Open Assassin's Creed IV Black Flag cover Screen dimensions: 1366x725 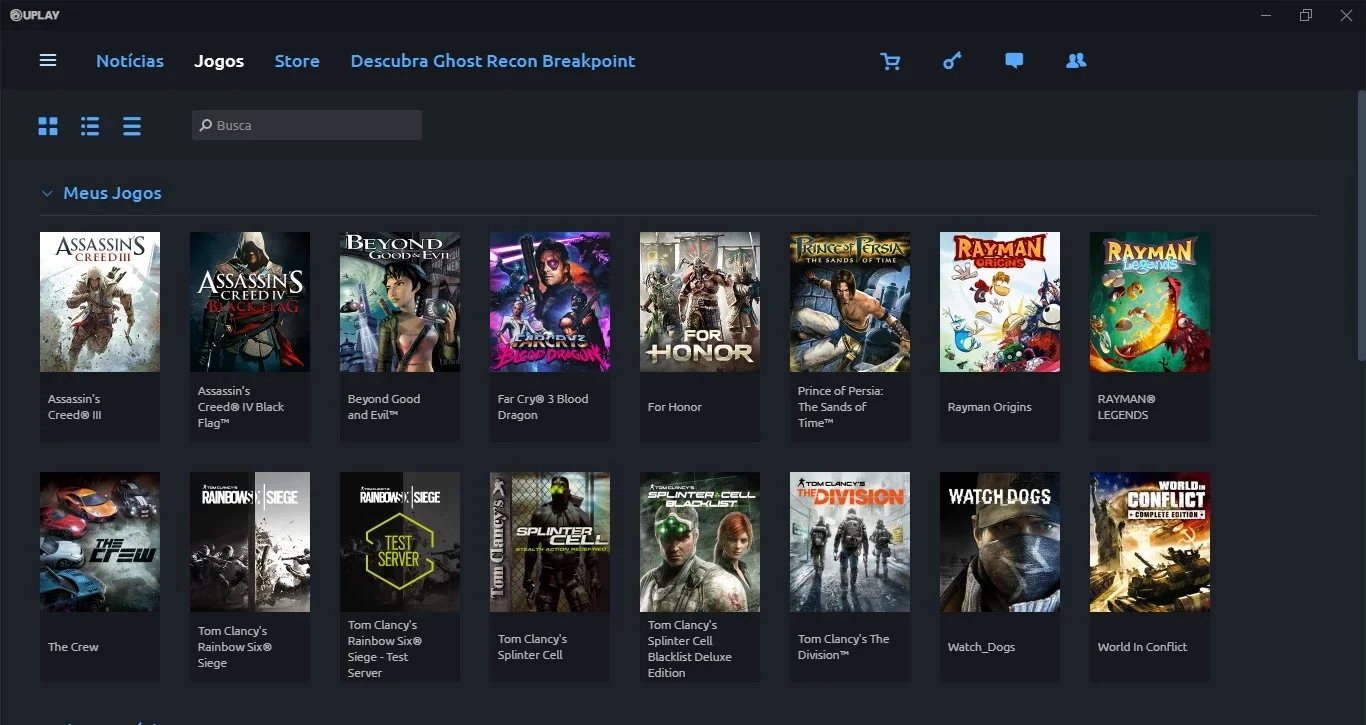250,302
